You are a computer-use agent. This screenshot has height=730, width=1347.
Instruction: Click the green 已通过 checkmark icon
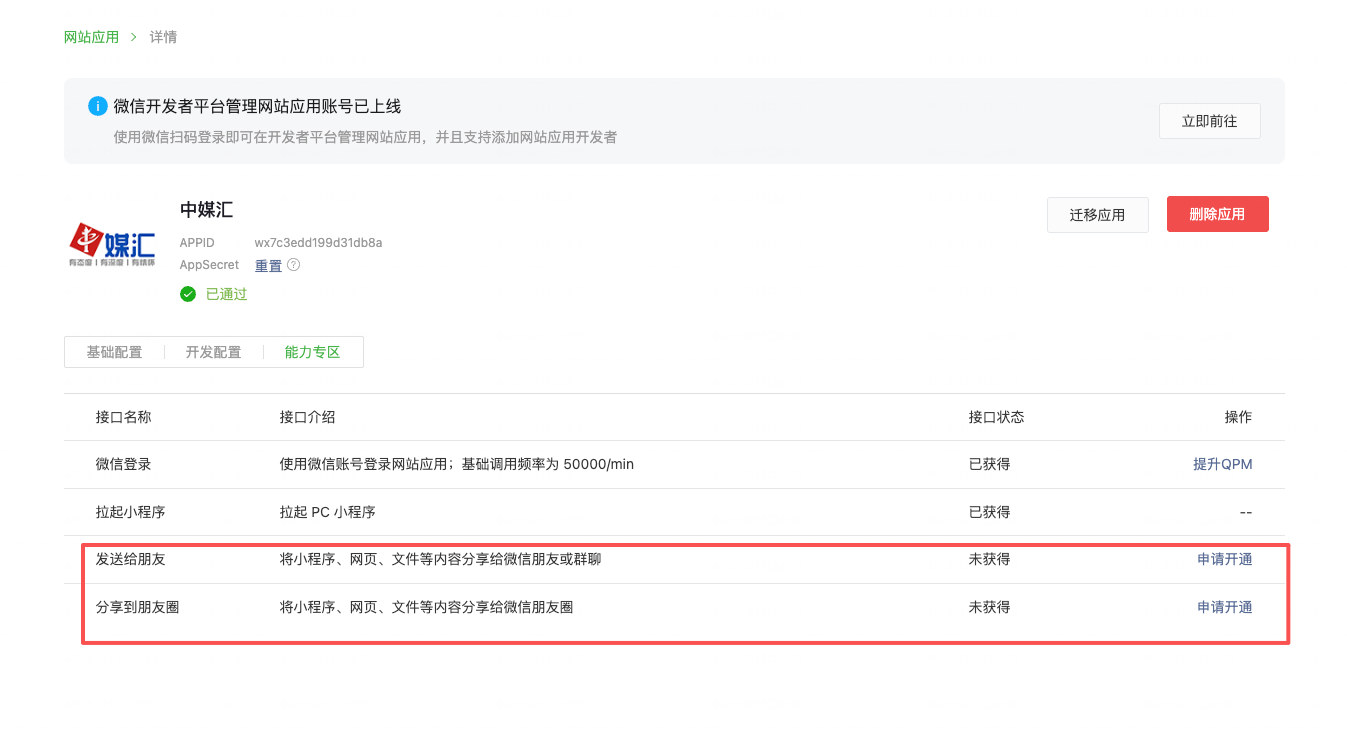pos(188,294)
